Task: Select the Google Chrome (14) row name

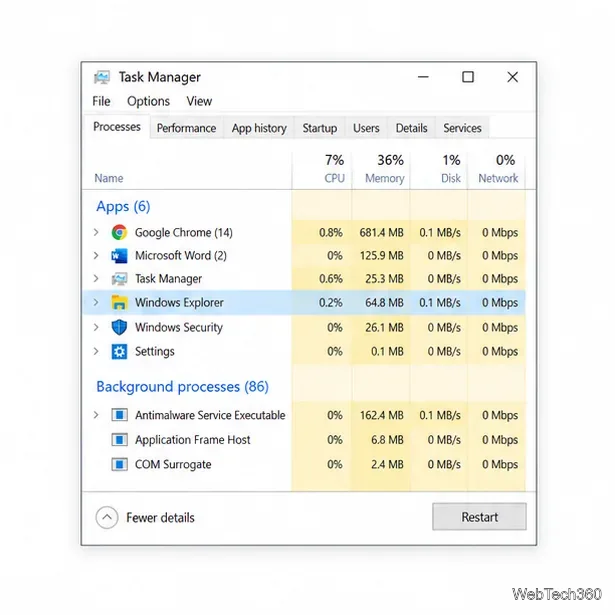Action: [x=184, y=233]
